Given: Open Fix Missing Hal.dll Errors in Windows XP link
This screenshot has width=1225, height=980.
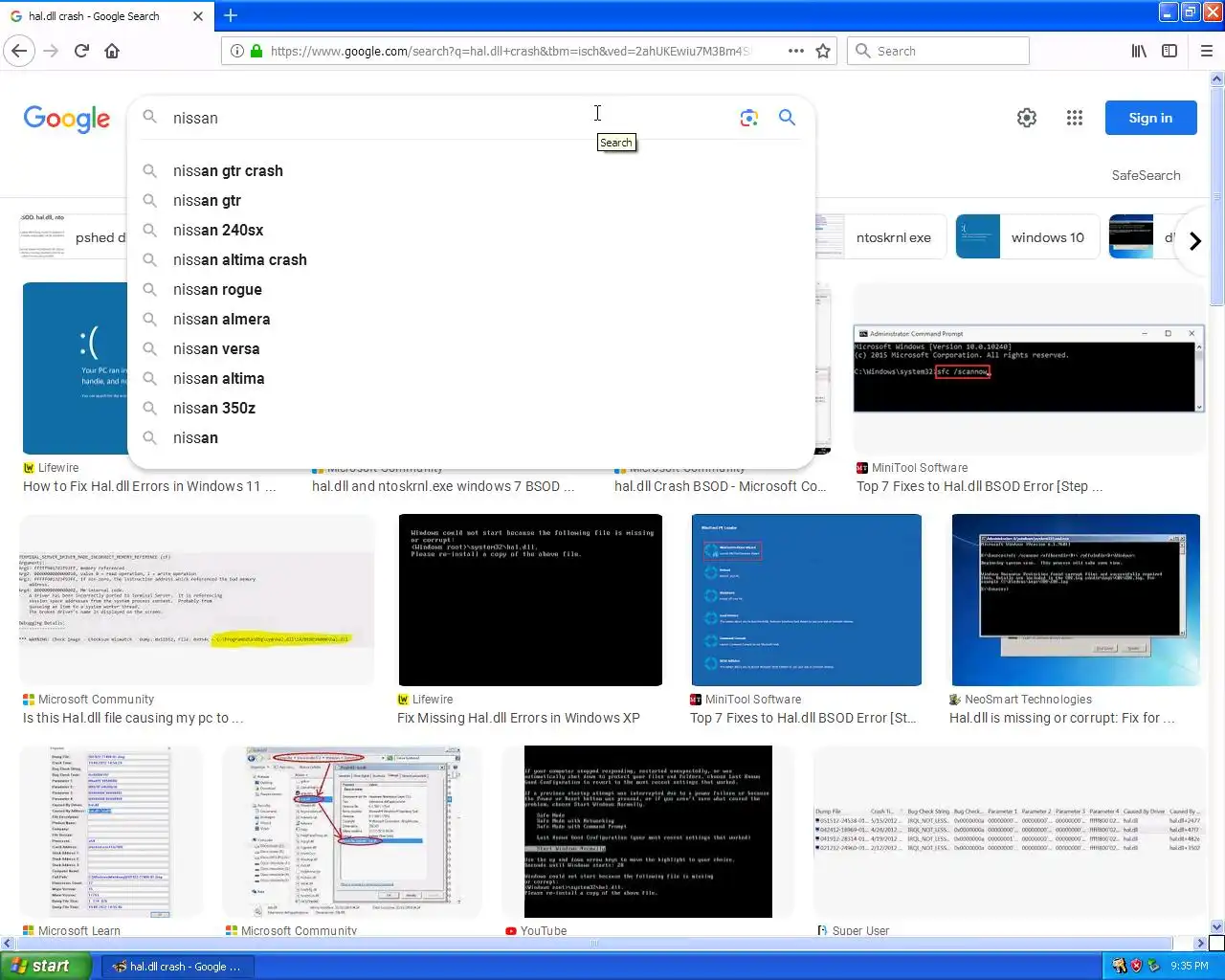Looking at the screenshot, I should (519, 718).
